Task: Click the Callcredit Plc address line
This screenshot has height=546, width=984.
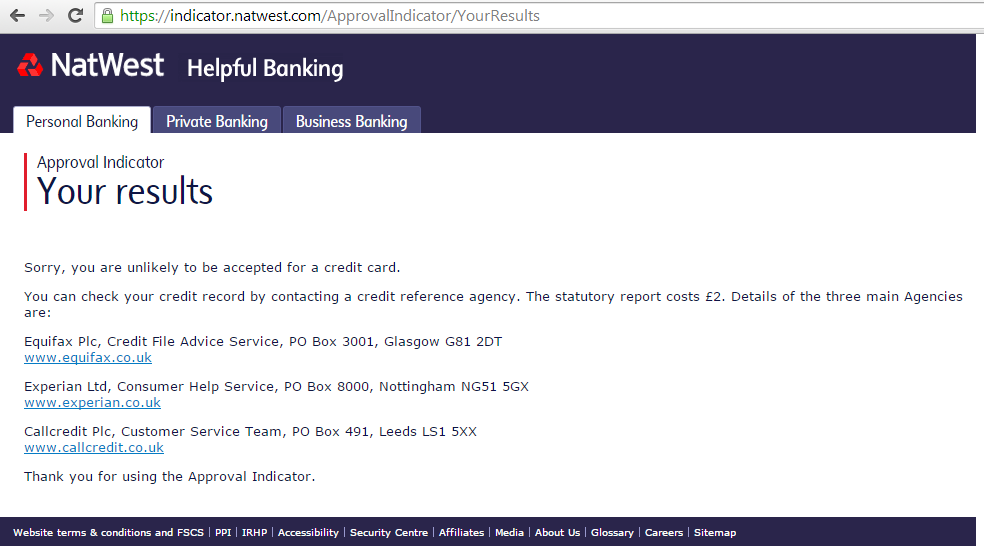Action: click(250, 432)
